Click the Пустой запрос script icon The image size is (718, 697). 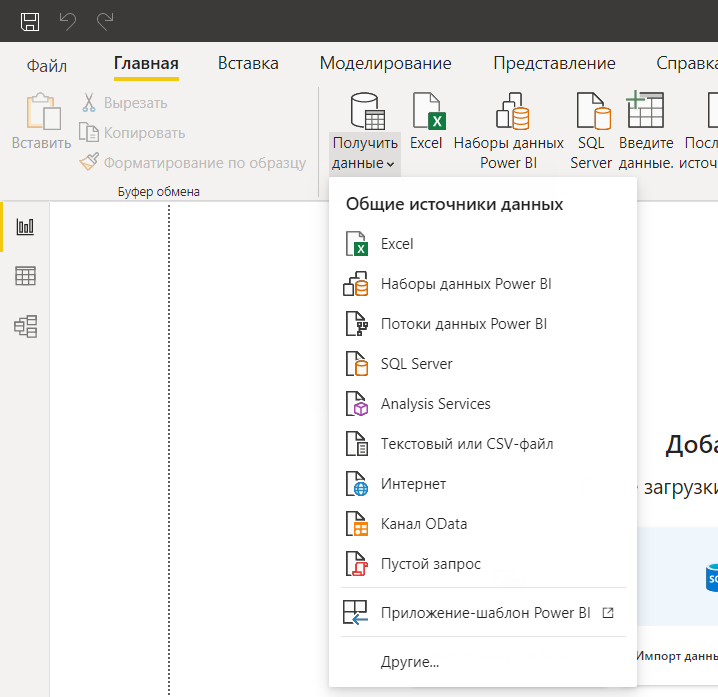pos(357,563)
